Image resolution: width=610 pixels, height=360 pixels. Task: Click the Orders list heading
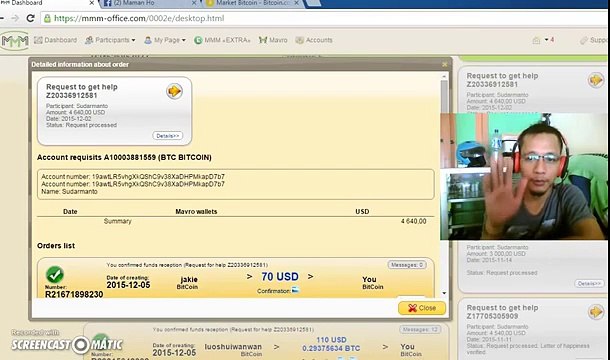pyautogui.click(x=56, y=246)
